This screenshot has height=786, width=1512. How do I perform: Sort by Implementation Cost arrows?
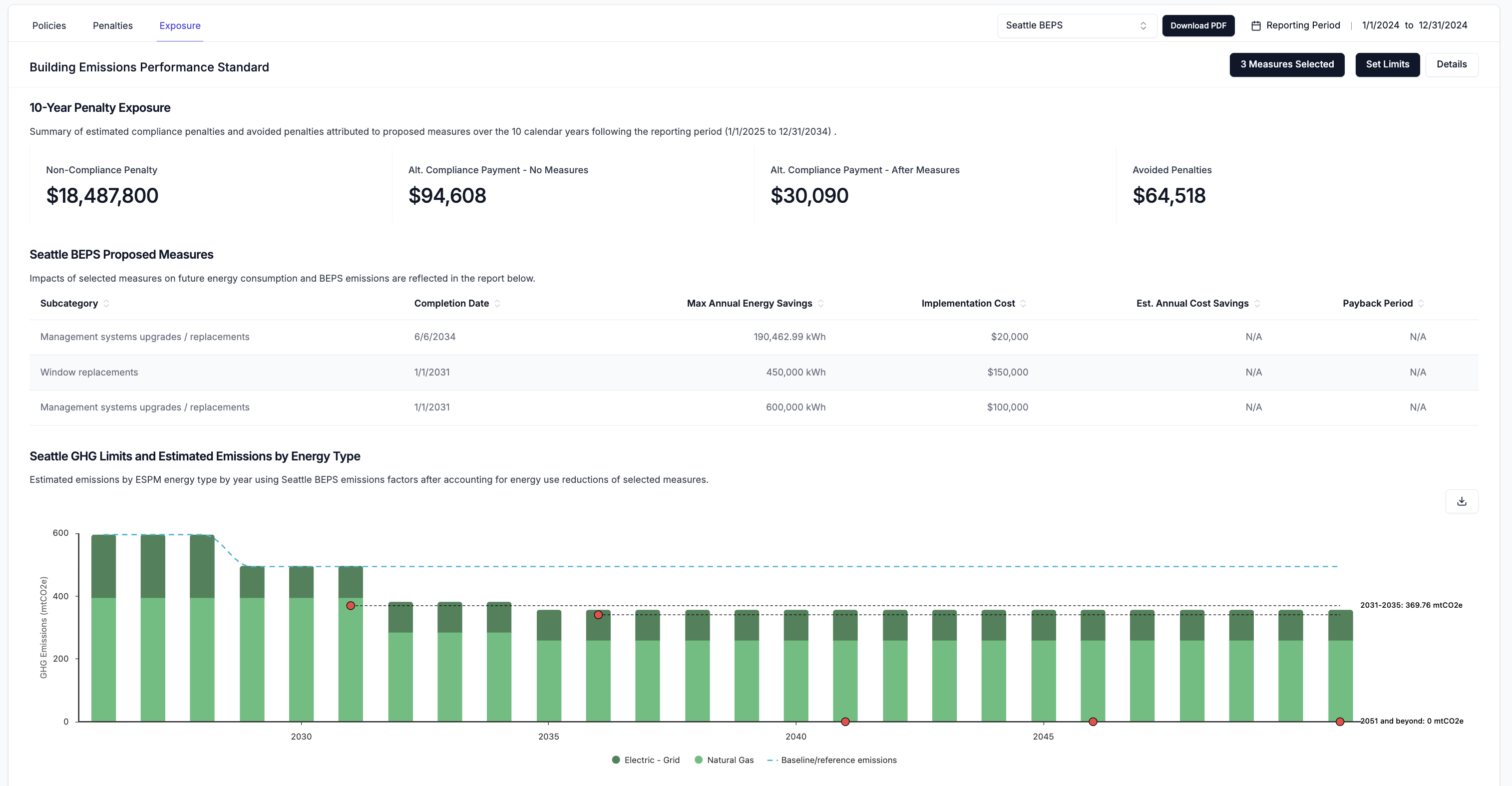tap(1023, 304)
